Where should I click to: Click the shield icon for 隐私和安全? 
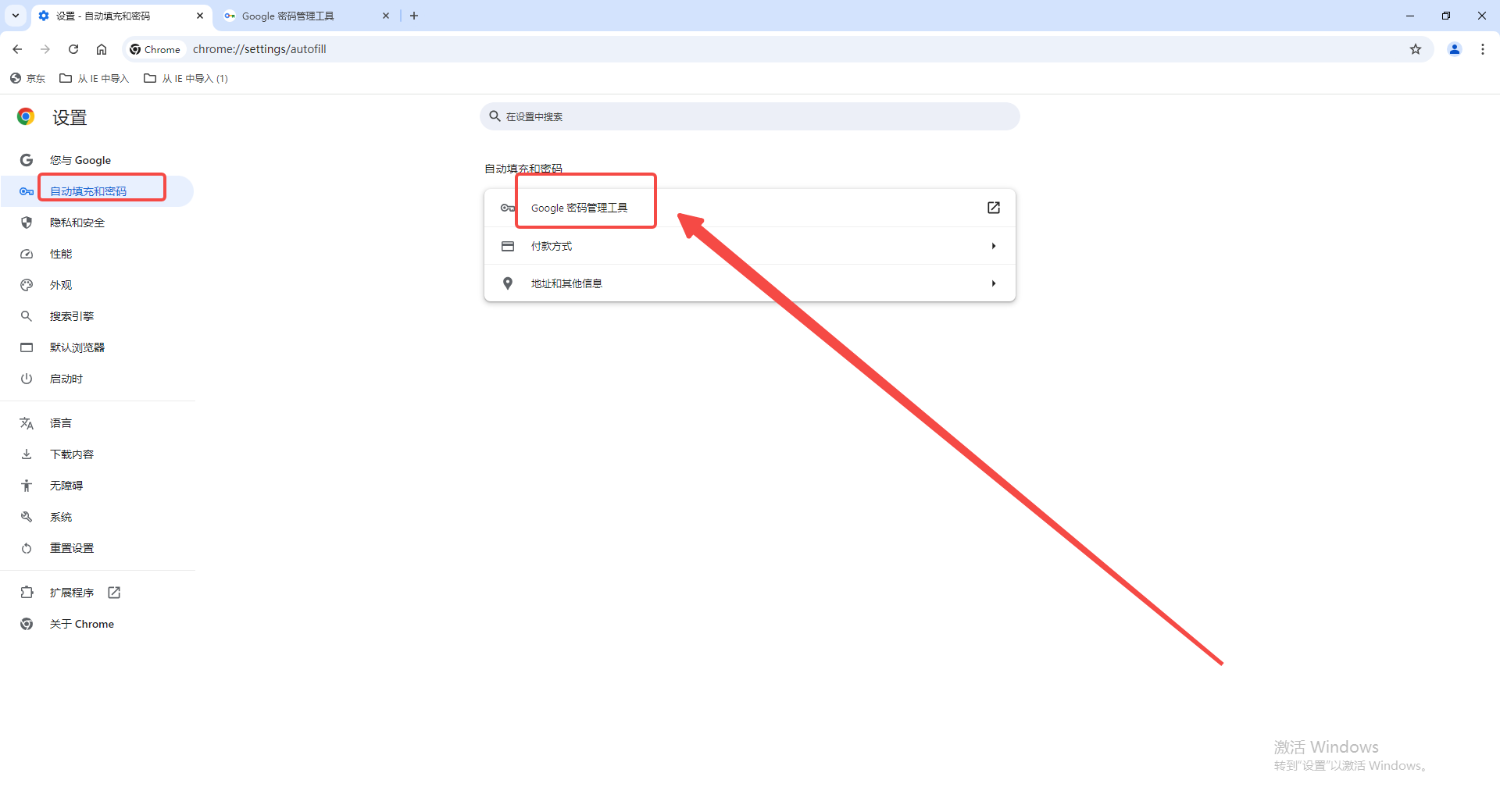[27, 223]
